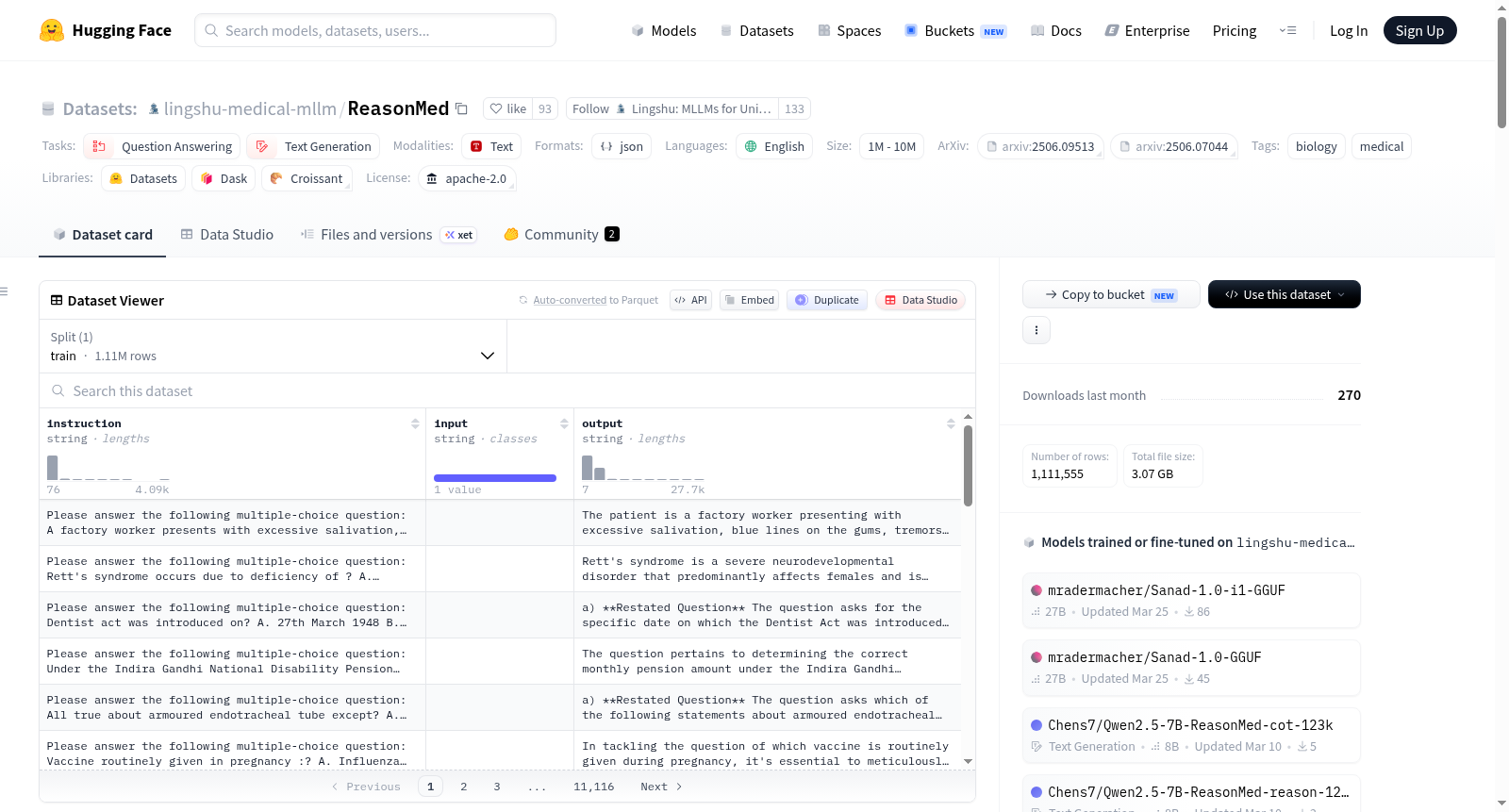1509x812 pixels.
Task: Click the Embed button
Action: (x=749, y=300)
